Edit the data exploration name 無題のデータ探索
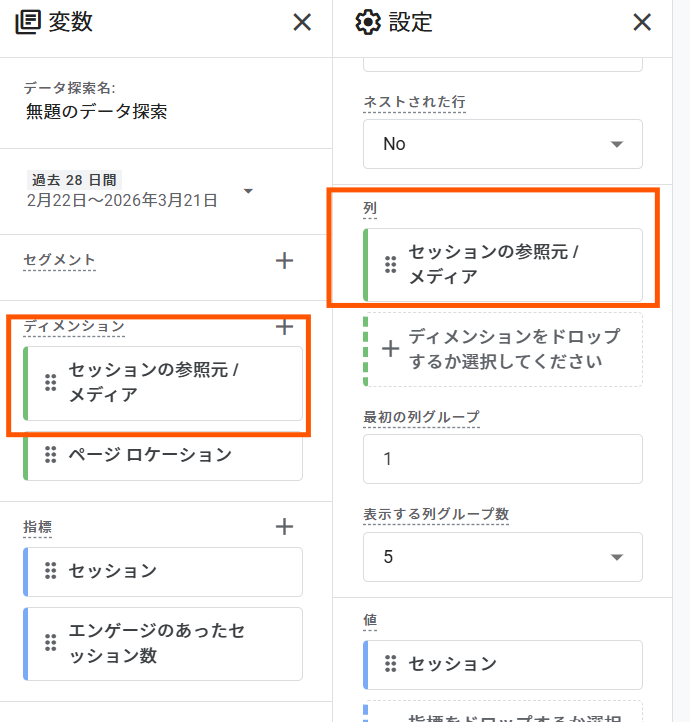 click(x=96, y=112)
